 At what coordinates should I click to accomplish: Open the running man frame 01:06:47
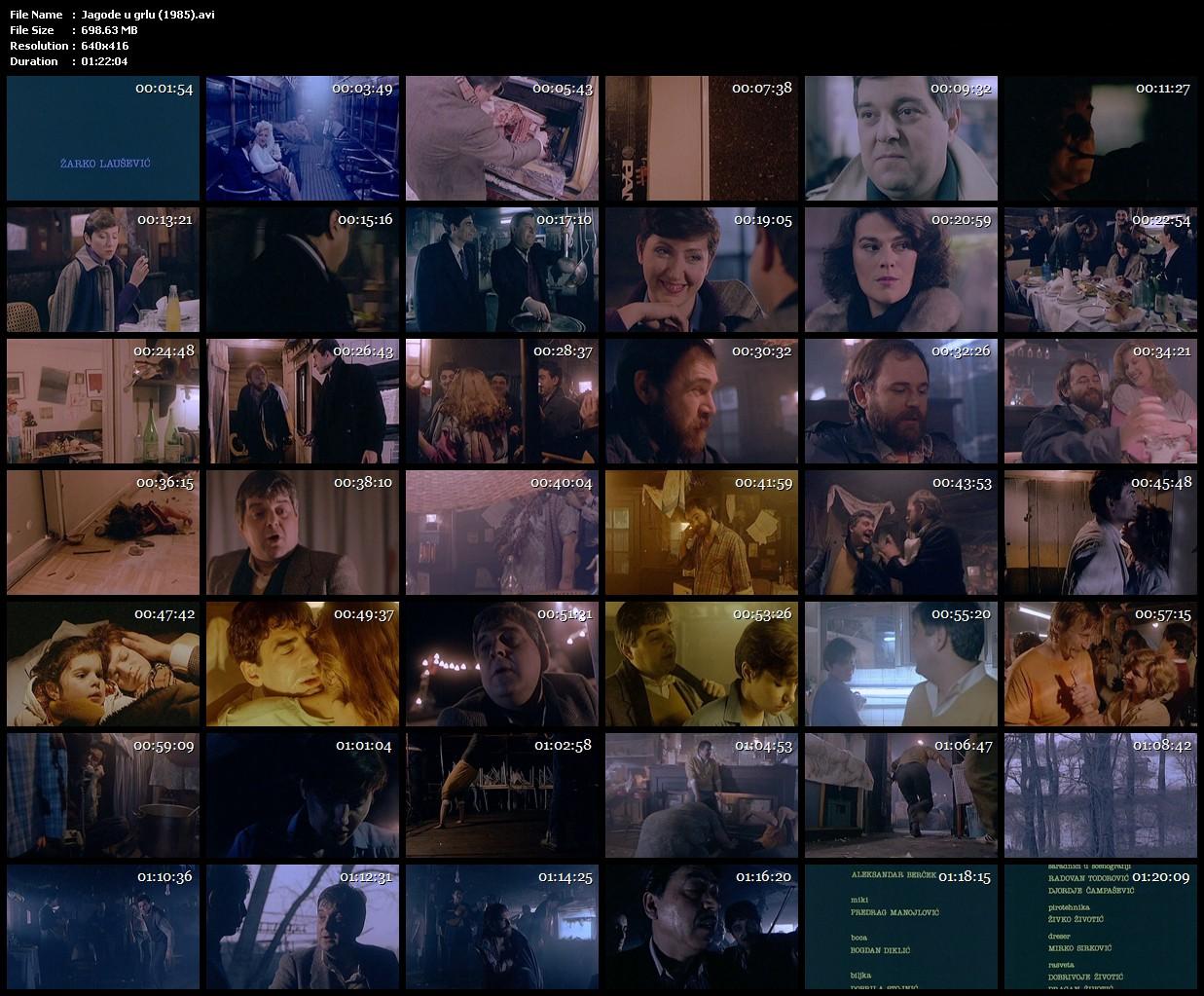[901, 795]
